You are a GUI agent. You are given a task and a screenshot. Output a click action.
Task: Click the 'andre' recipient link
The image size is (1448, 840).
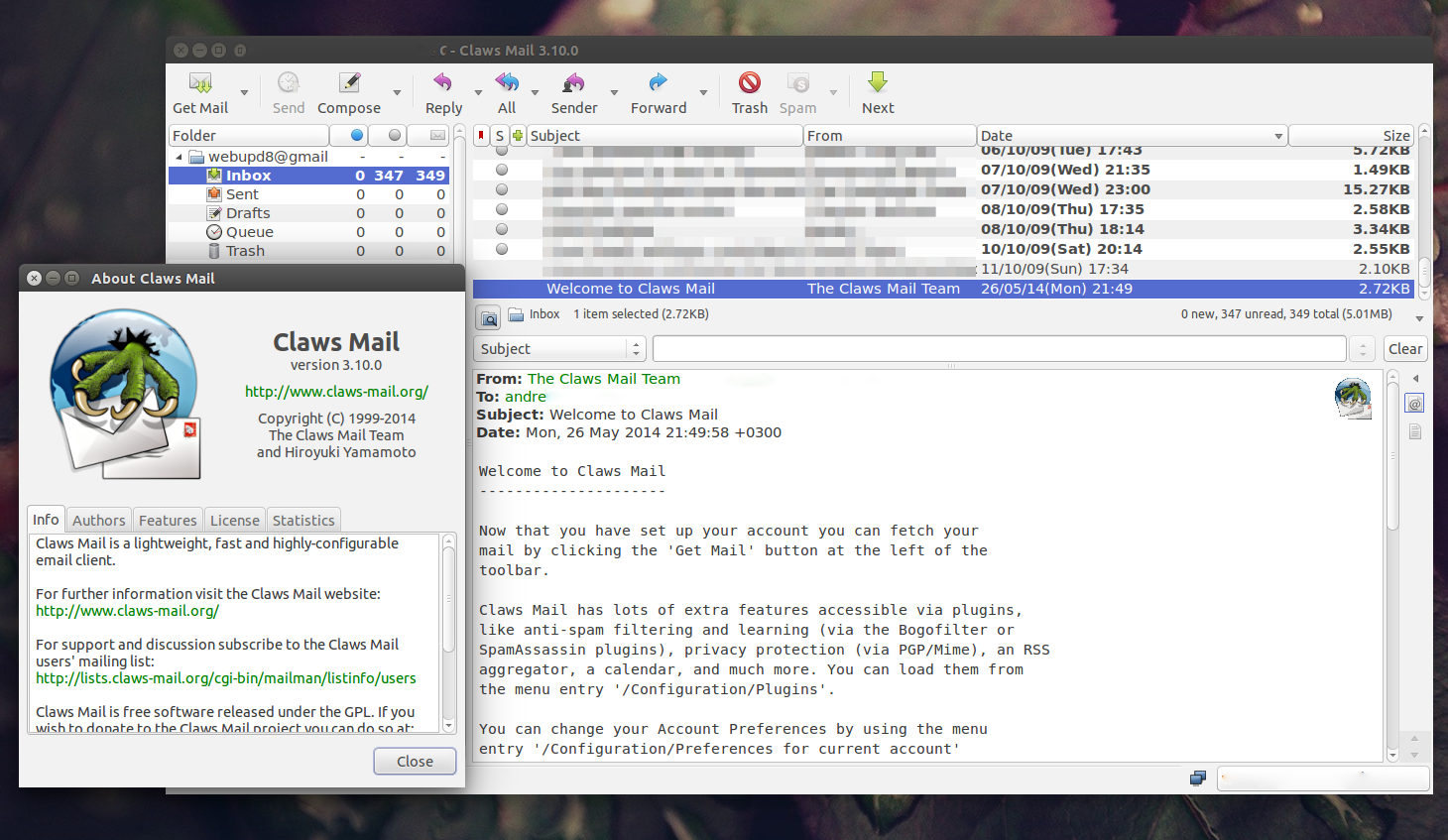526,397
